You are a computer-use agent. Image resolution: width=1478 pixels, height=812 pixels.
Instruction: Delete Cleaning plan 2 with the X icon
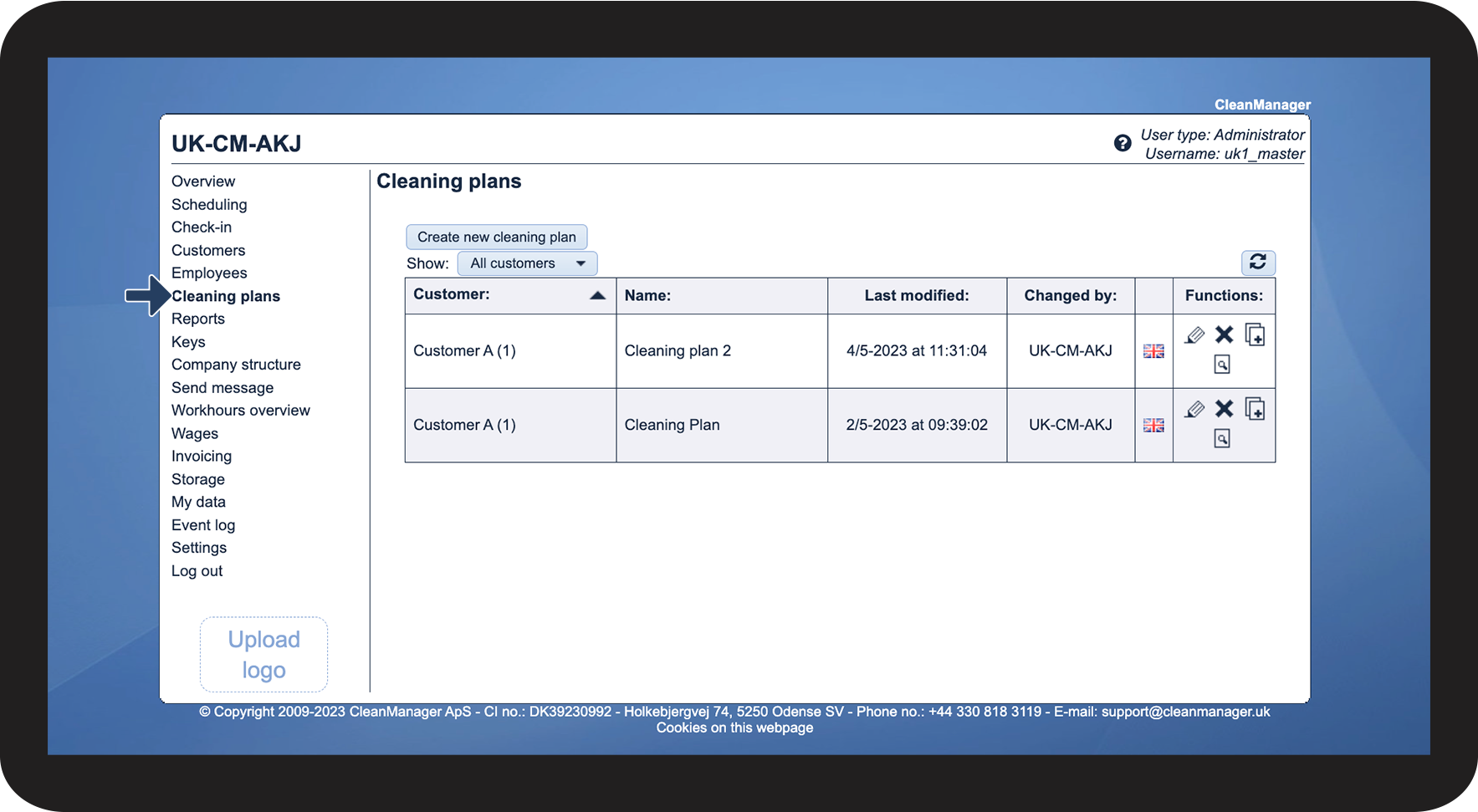(x=1225, y=335)
